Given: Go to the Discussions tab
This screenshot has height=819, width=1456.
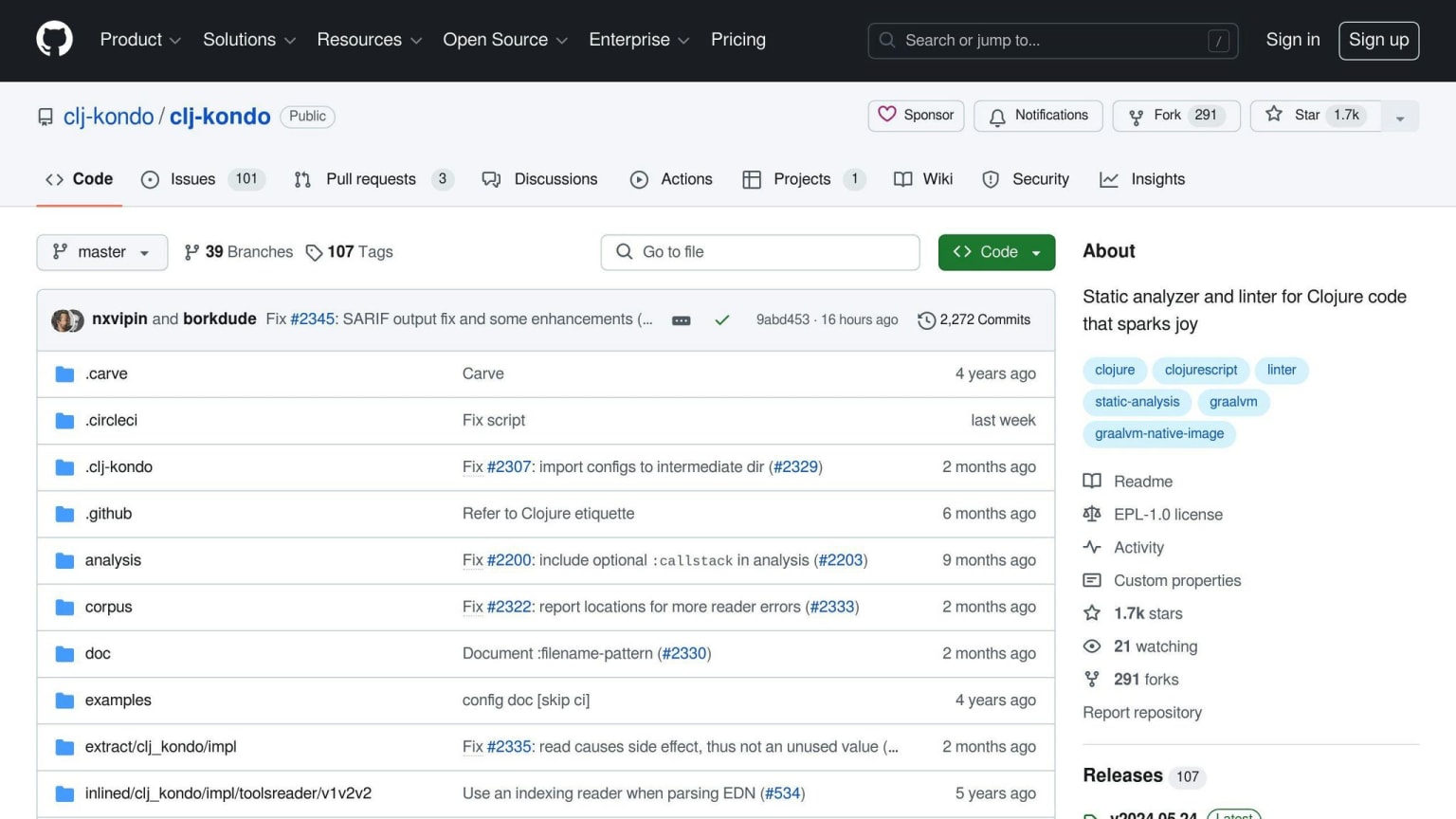Looking at the screenshot, I should [539, 179].
